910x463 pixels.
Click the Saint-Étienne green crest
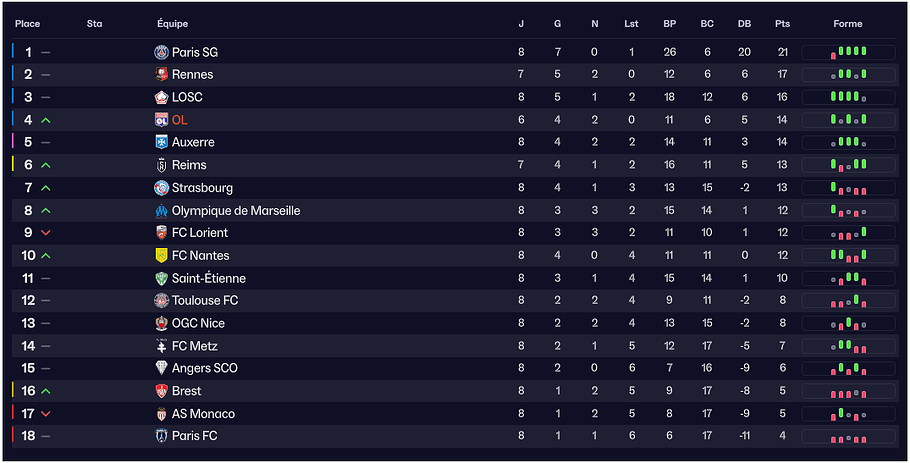click(161, 278)
